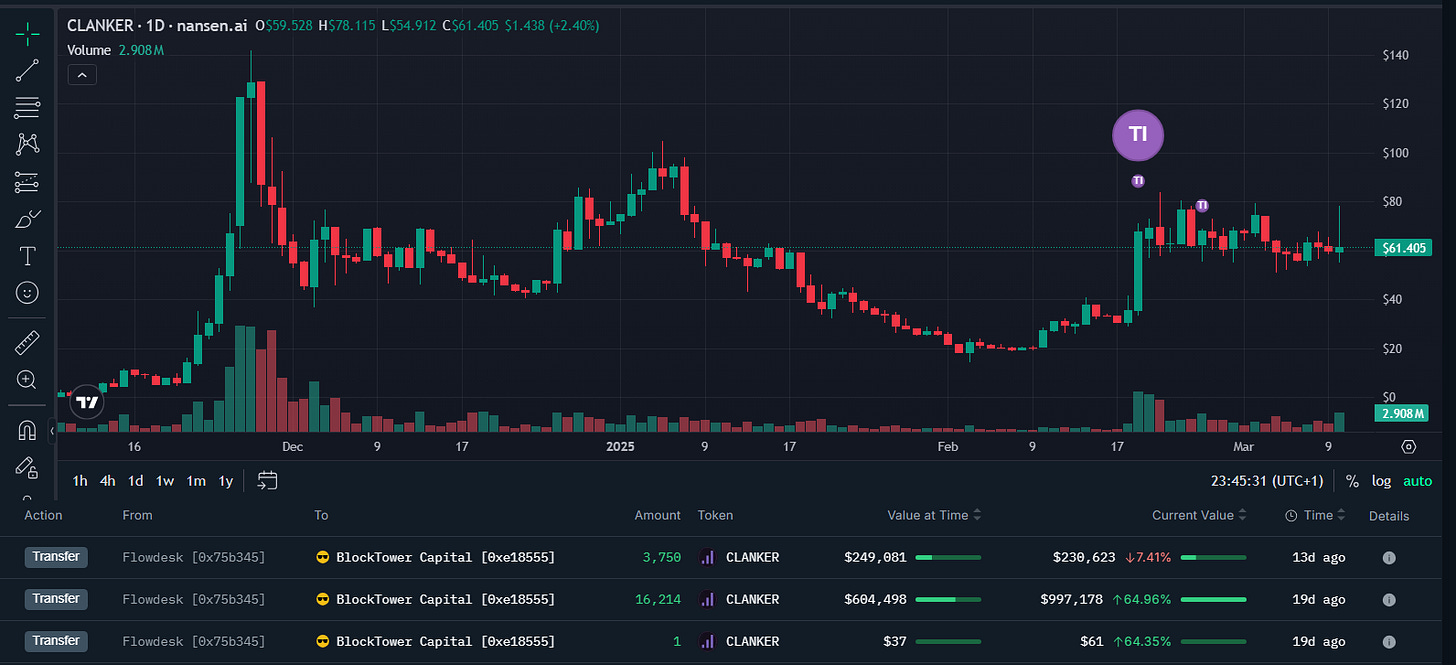This screenshot has width=1456, height=665.
Task: Open the Fibonacci retracement tool
Action: coord(27,107)
